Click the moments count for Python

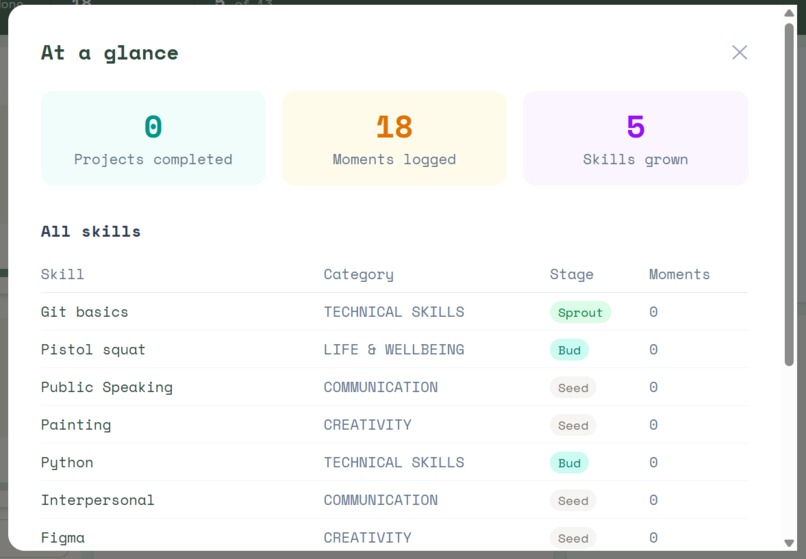pos(653,462)
